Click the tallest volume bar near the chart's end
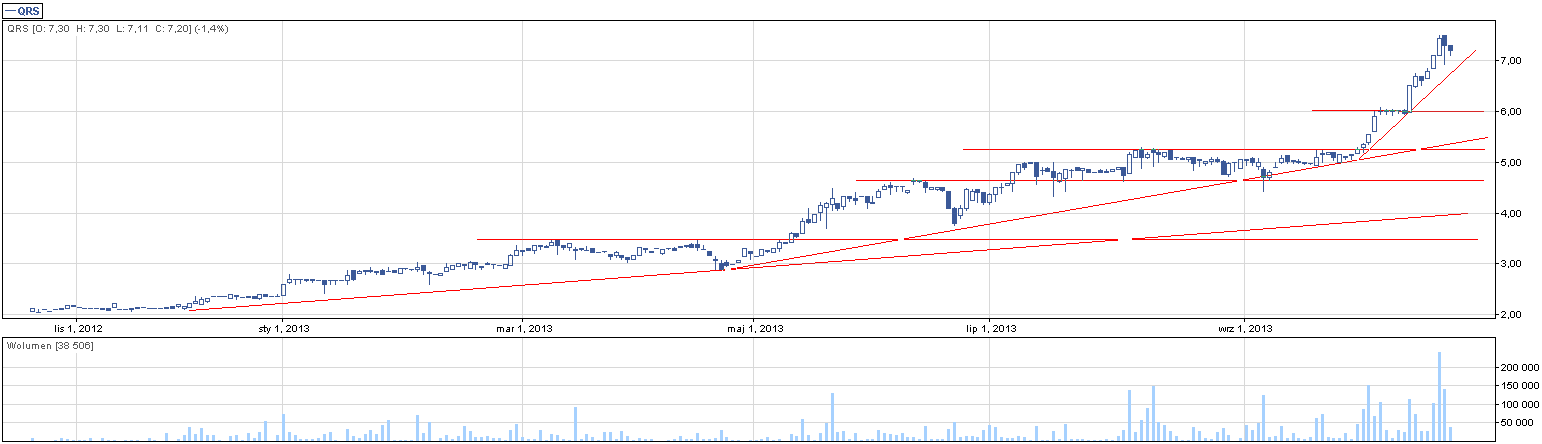The image size is (1542, 444). [x=1439, y=396]
